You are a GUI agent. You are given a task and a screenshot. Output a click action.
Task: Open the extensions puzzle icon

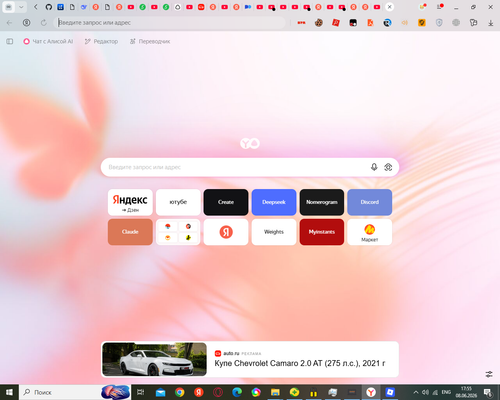point(473,23)
